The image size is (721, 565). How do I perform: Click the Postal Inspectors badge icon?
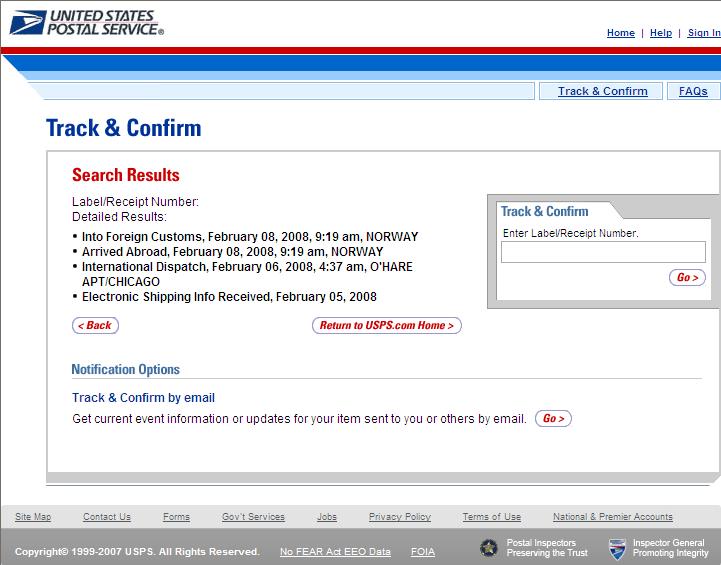pyautogui.click(x=488, y=548)
